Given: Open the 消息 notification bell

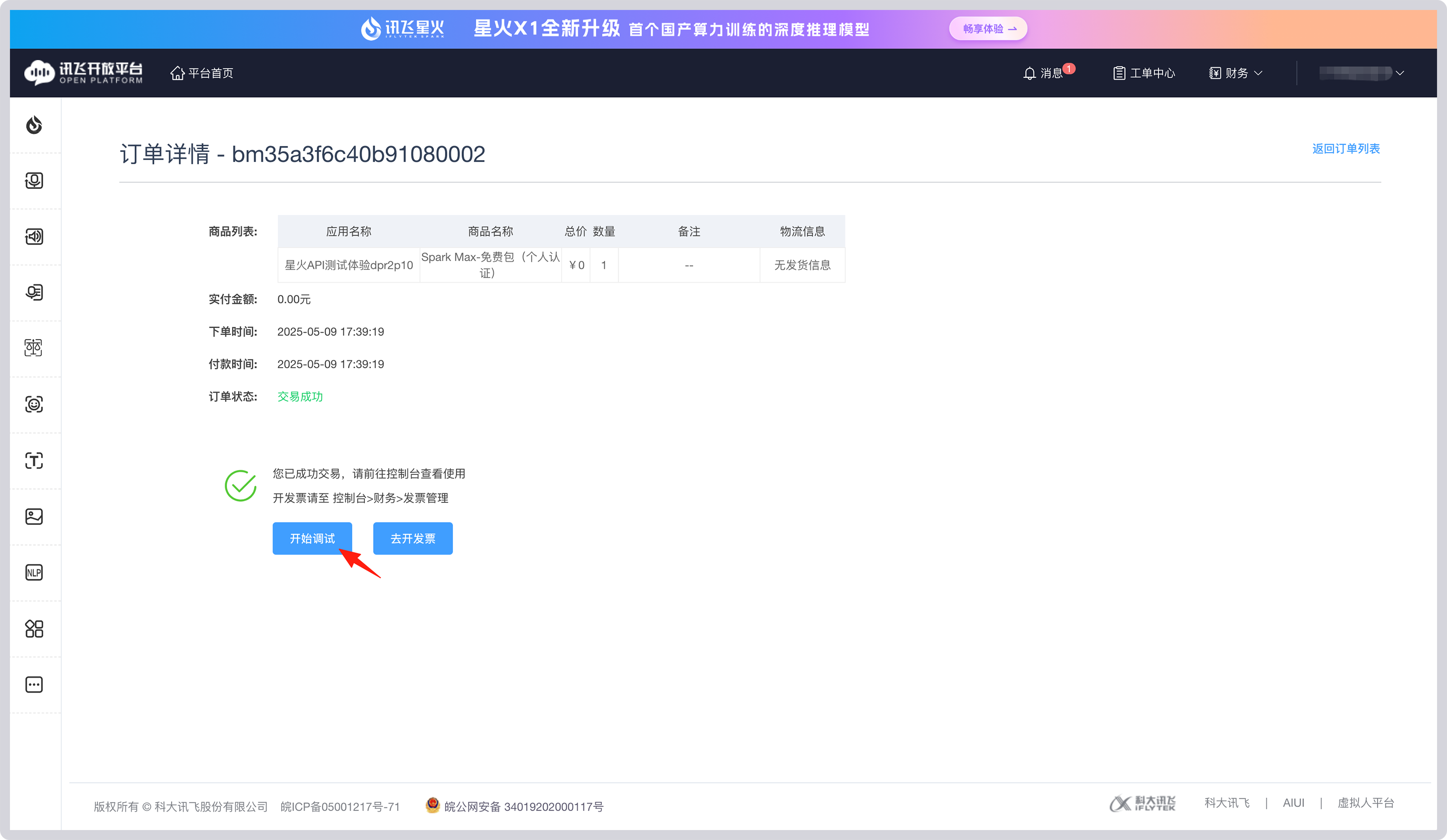Looking at the screenshot, I should (x=1048, y=72).
